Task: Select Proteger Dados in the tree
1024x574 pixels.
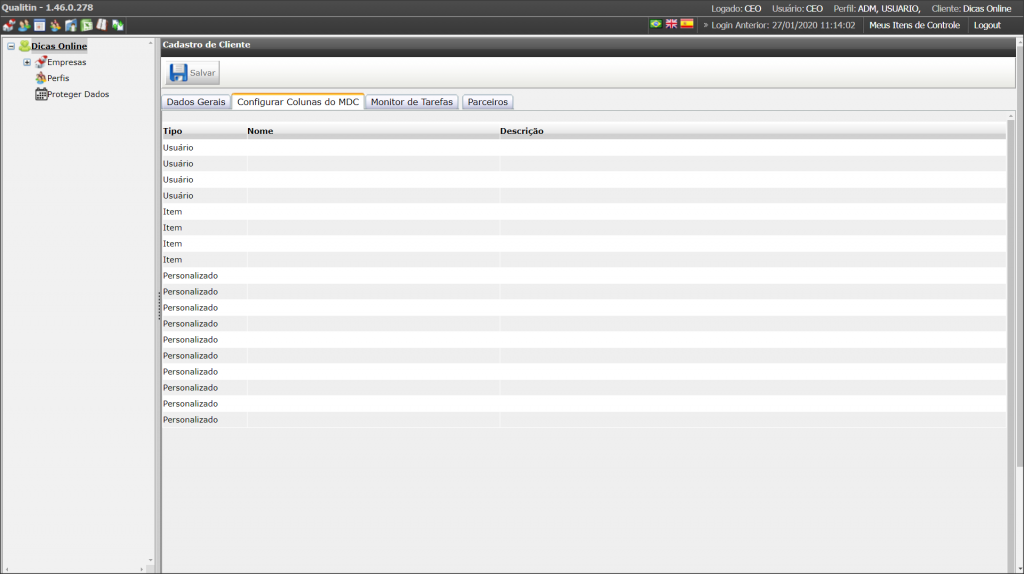Action: coord(78,94)
